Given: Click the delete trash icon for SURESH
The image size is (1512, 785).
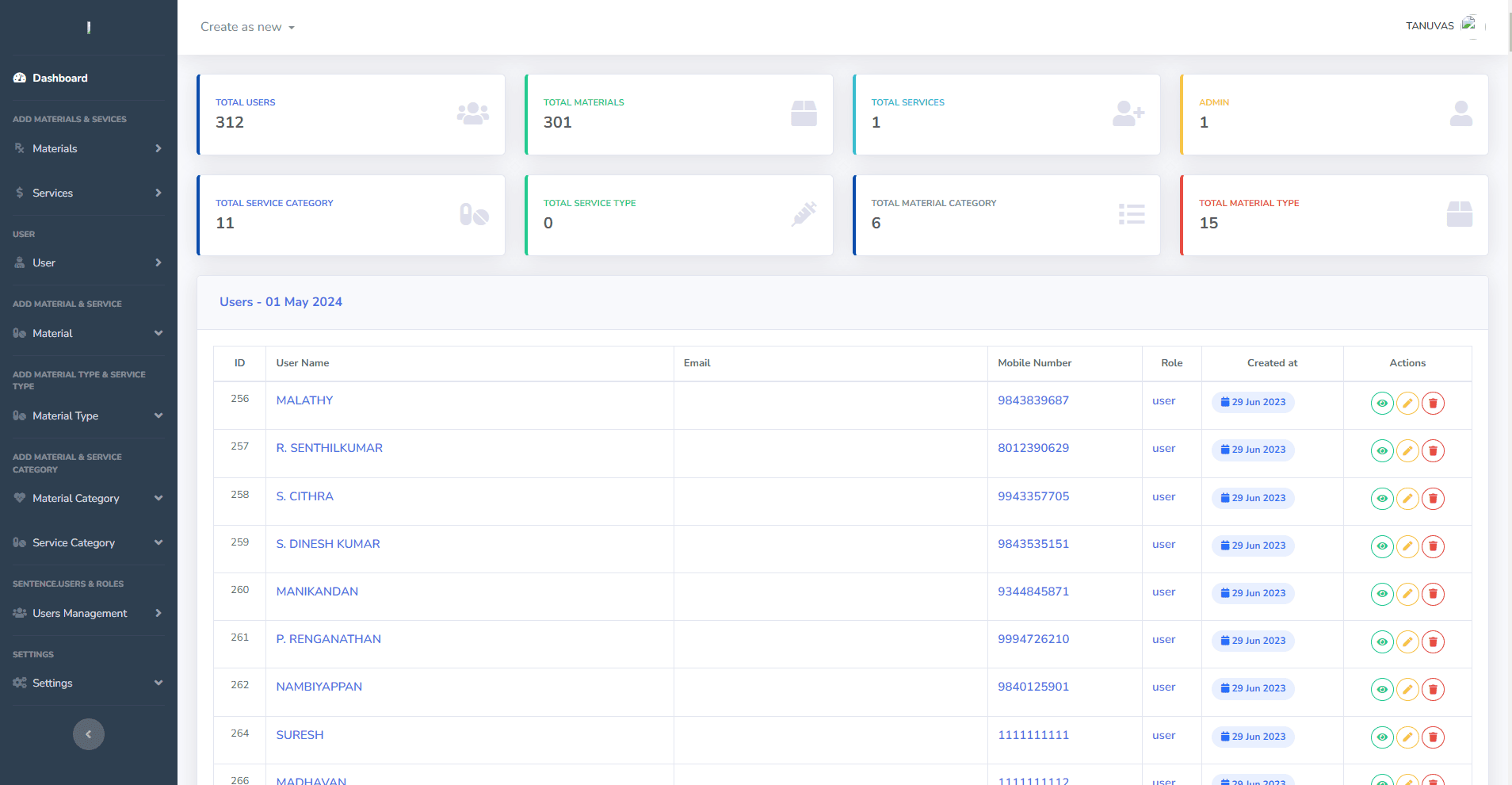Looking at the screenshot, I should tap(1434, 737).
